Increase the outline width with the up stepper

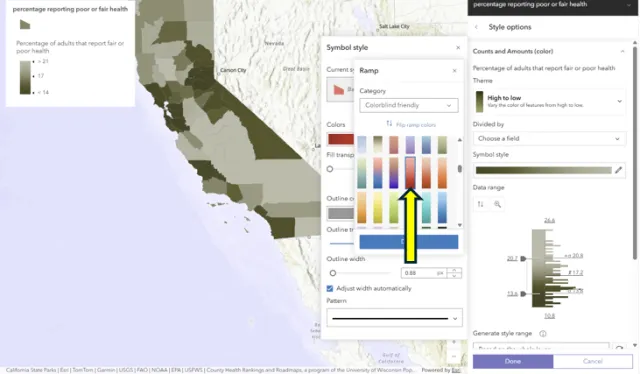(454, 270)
